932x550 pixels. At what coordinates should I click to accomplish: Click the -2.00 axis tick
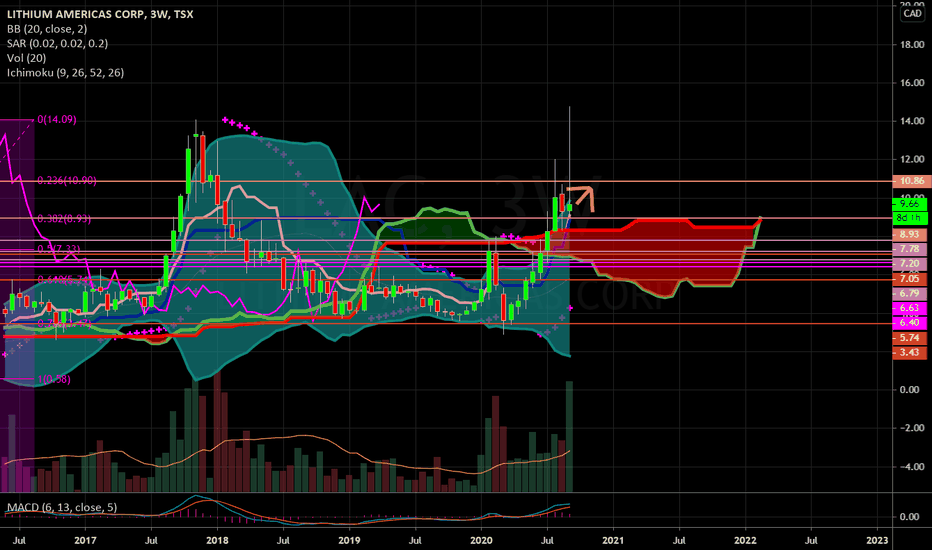pyautogui.click(x=911, y=428)
